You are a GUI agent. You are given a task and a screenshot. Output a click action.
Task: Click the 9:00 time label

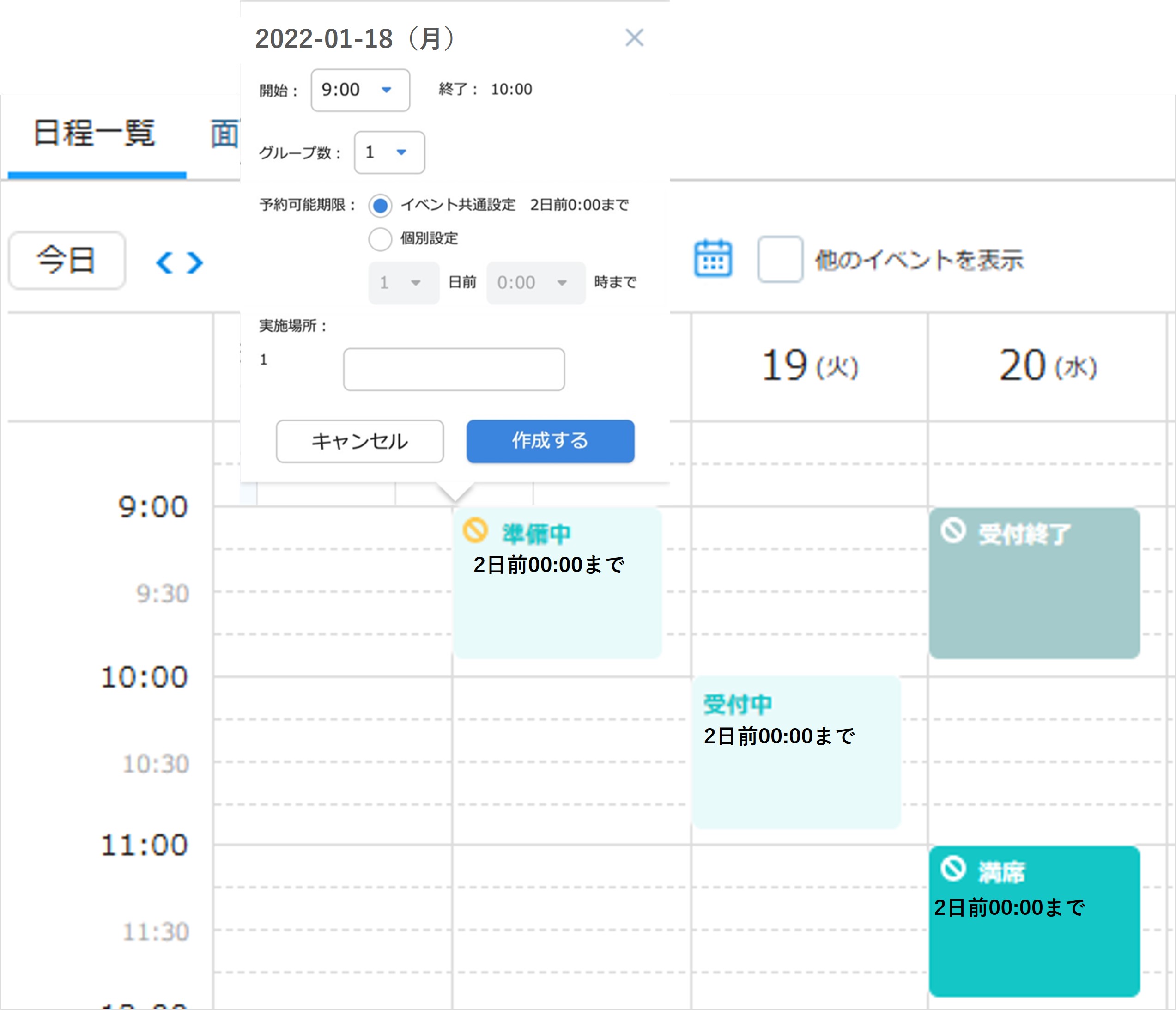point(153,507)
